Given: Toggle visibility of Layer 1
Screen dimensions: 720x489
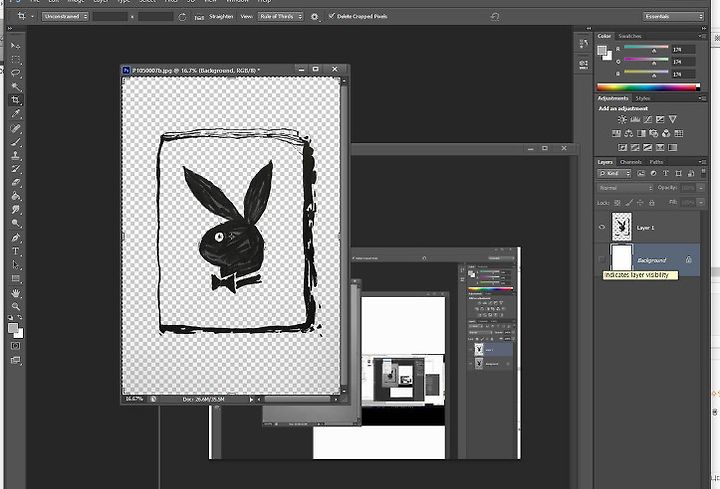Looking at the screenshot, I should (x=602, y=227).
